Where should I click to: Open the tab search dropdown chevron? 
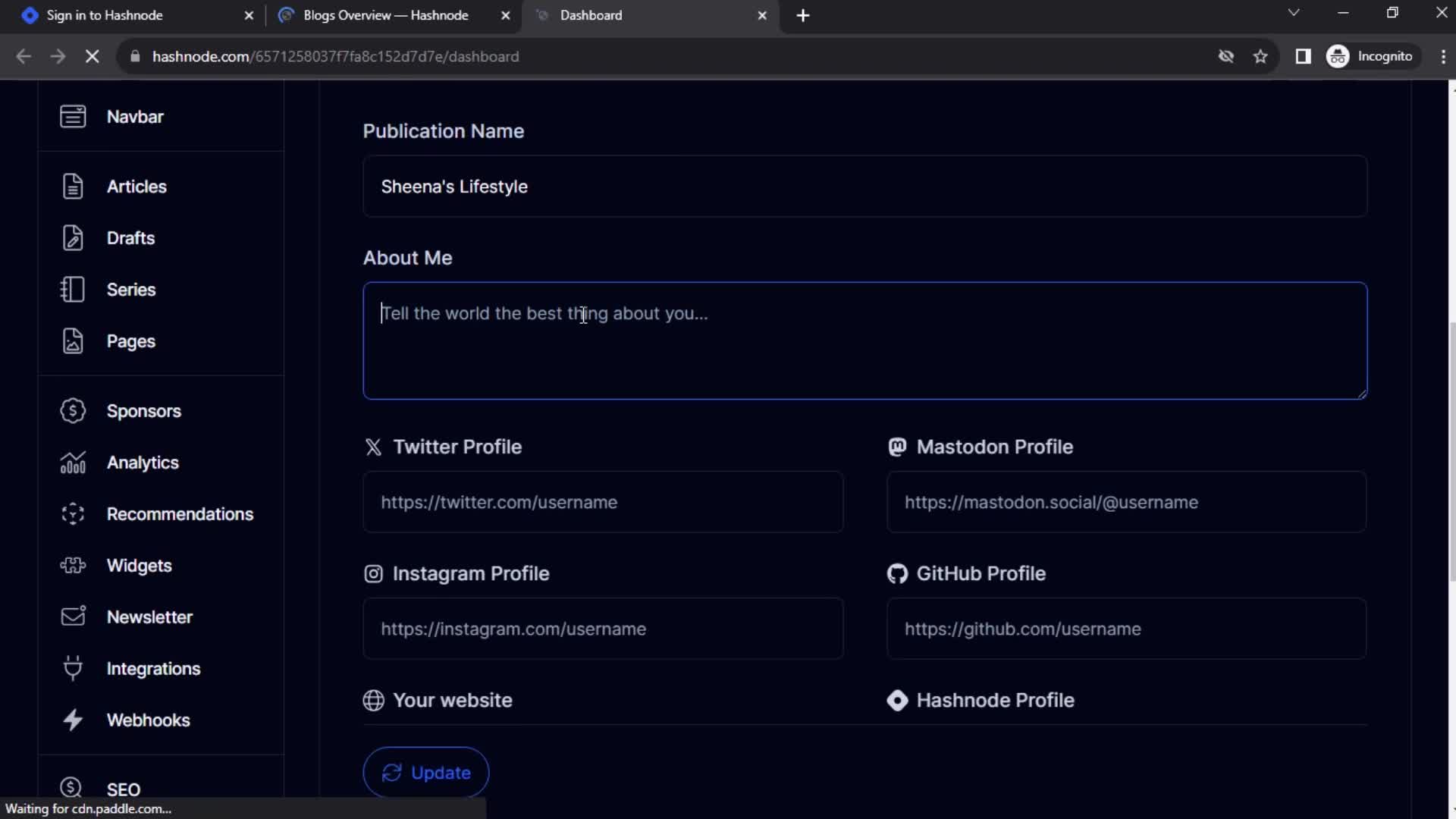pyautogui.click(x=1294, y=14)
